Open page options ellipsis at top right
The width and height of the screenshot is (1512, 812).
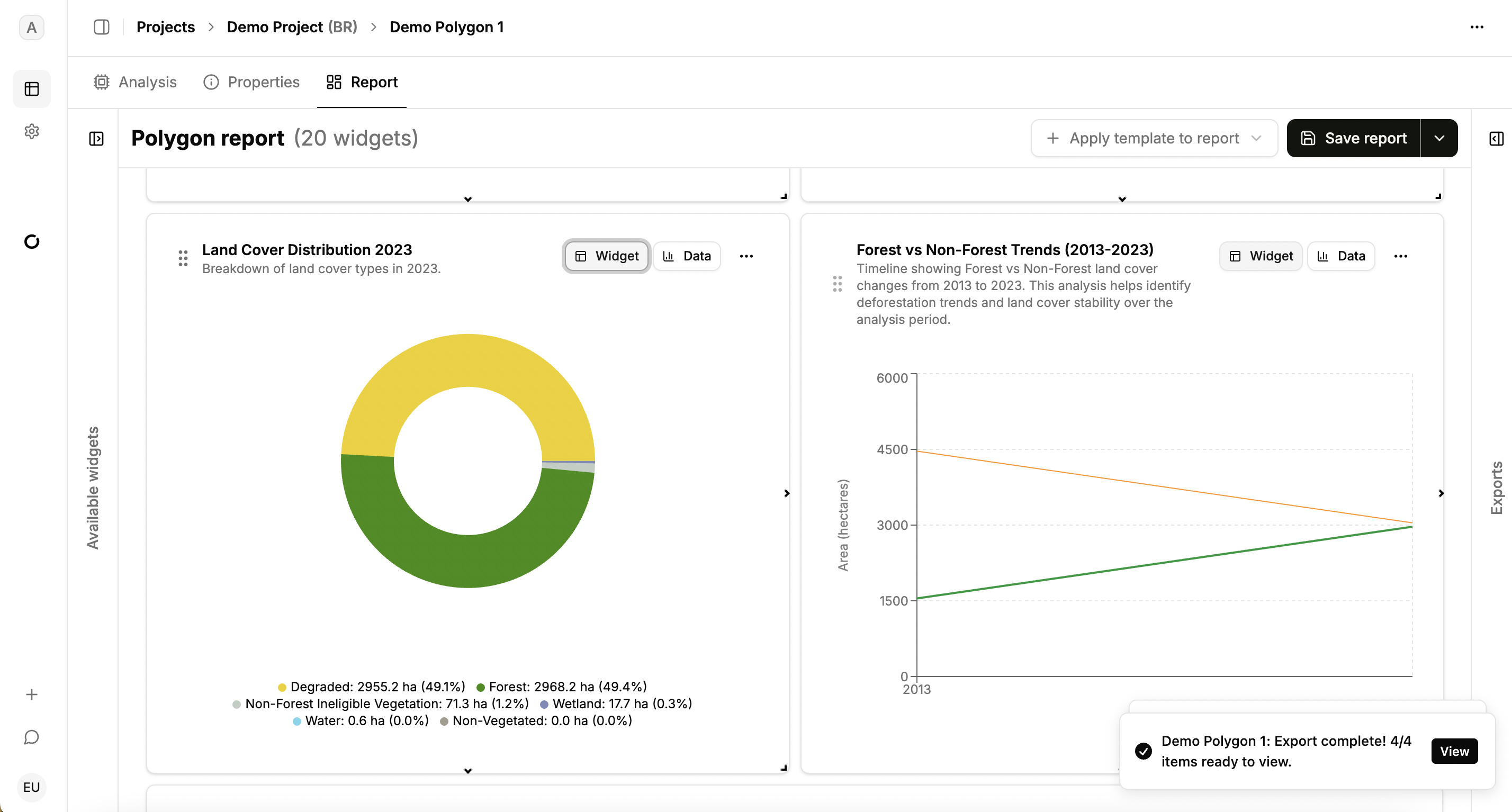pos(1477,27)
